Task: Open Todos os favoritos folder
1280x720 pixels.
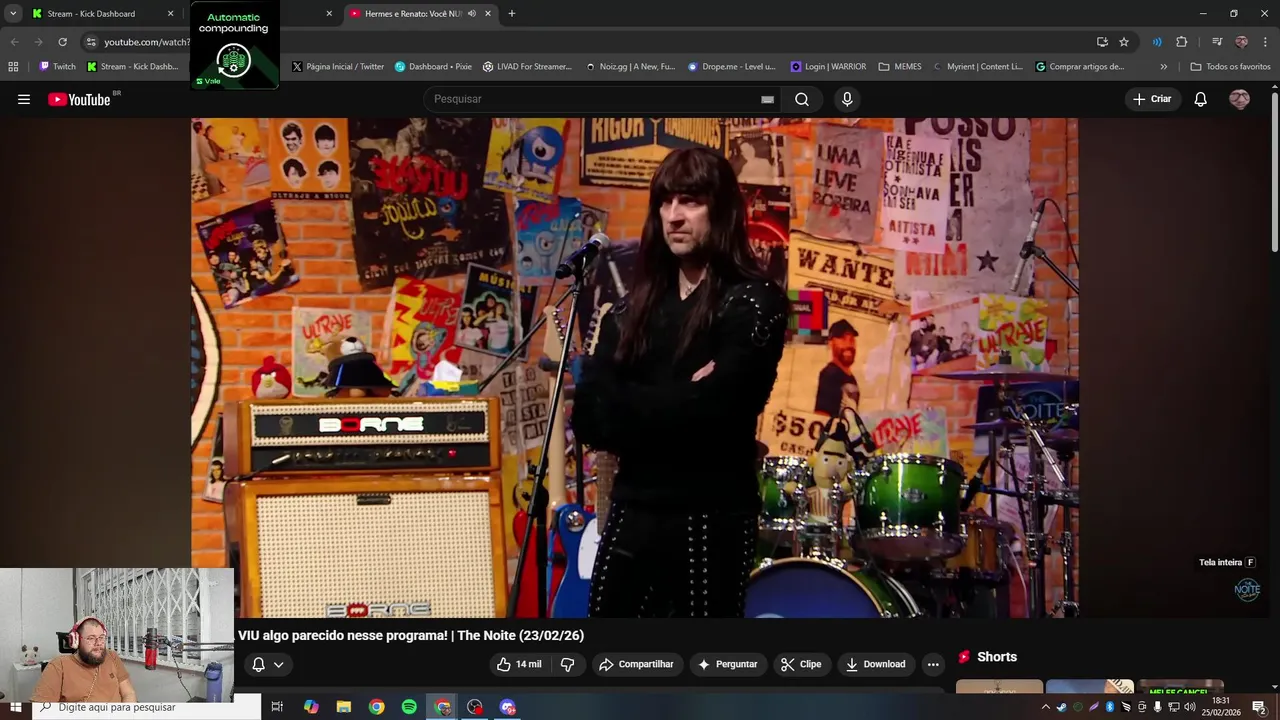Action: tap(1230, 67)
